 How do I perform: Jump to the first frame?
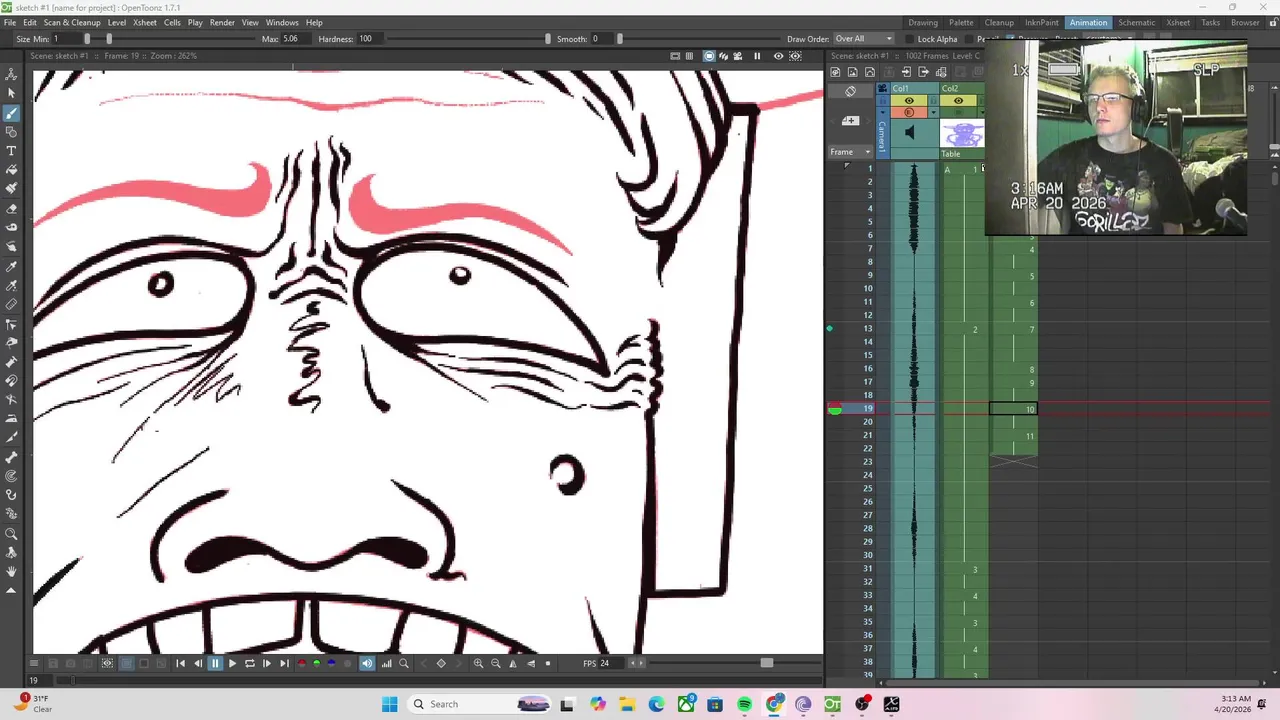point(181,663)
